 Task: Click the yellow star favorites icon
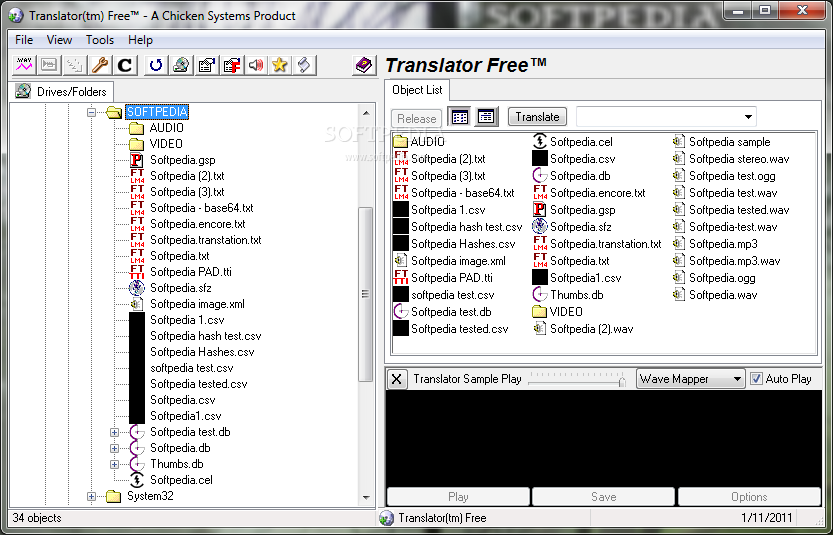(x=280, y=65)
